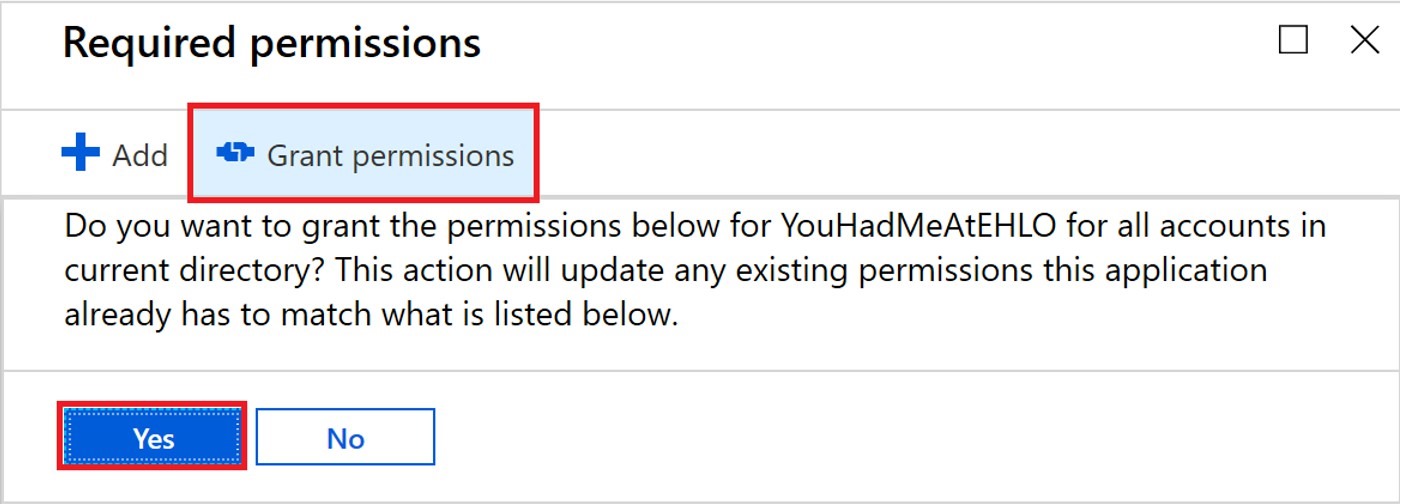Maximize the Required permissions blade
Image resolution: width=1402 pixels, height=504 pixels.
1292,40
